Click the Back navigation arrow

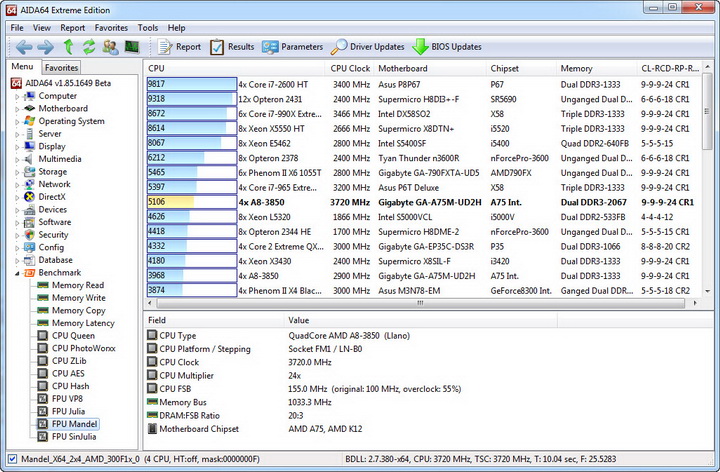[23, 47]
